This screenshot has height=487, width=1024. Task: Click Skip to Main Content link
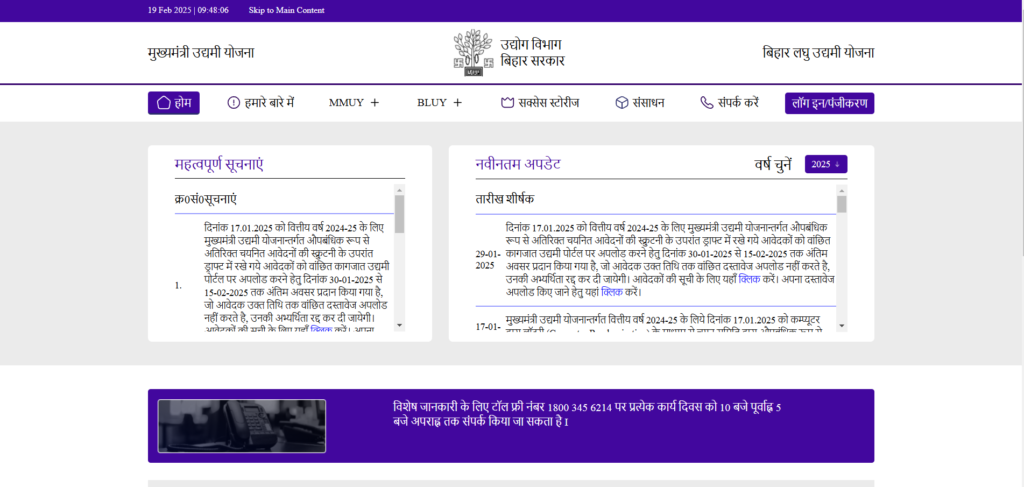(x=287, y=10)
